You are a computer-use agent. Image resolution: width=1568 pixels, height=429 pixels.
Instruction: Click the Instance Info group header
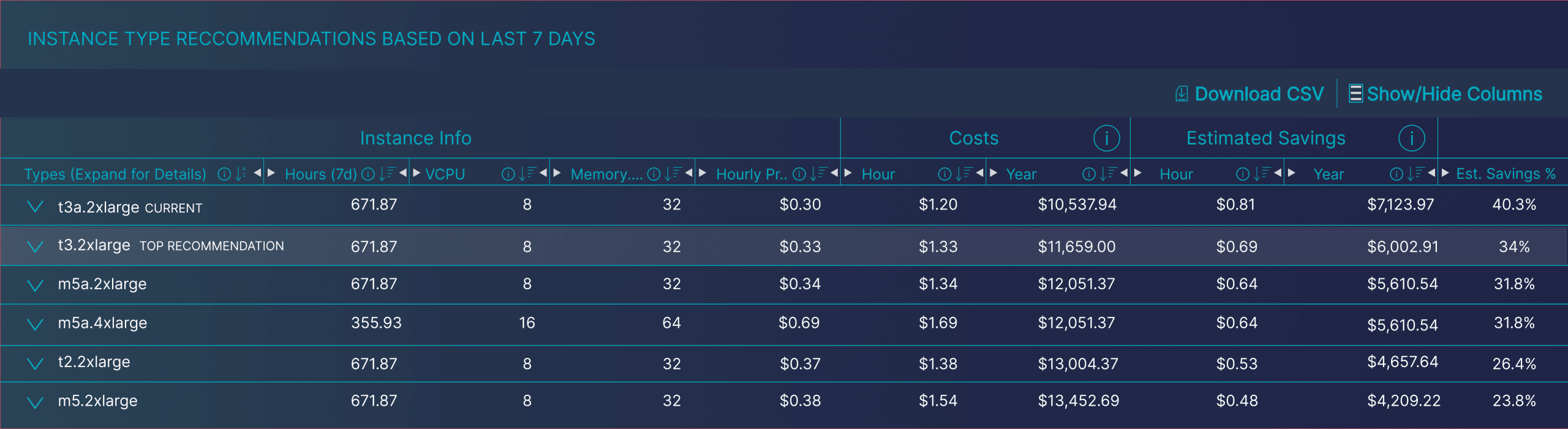pos(416,138)
